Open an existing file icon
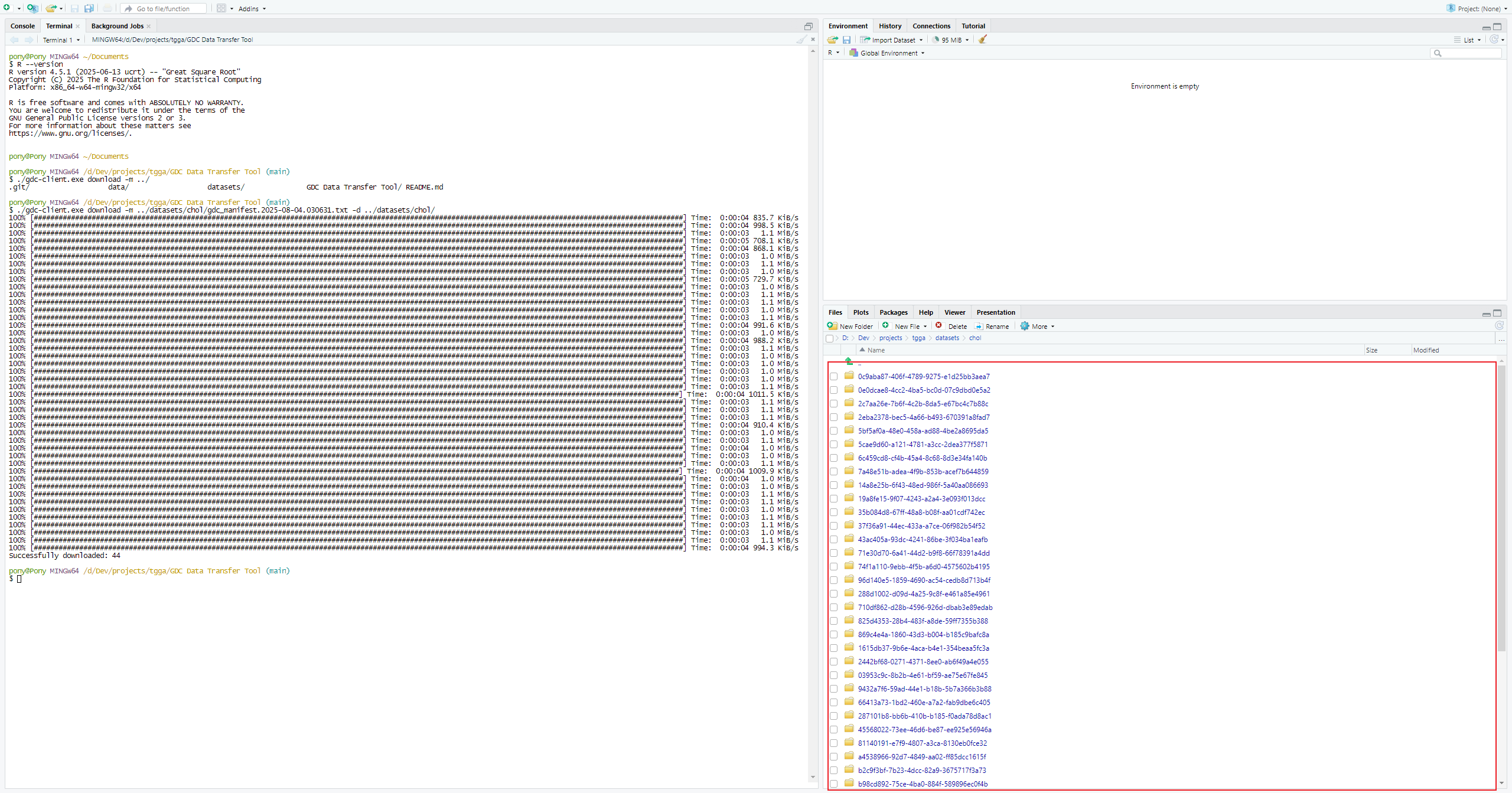 coord(51,8)
